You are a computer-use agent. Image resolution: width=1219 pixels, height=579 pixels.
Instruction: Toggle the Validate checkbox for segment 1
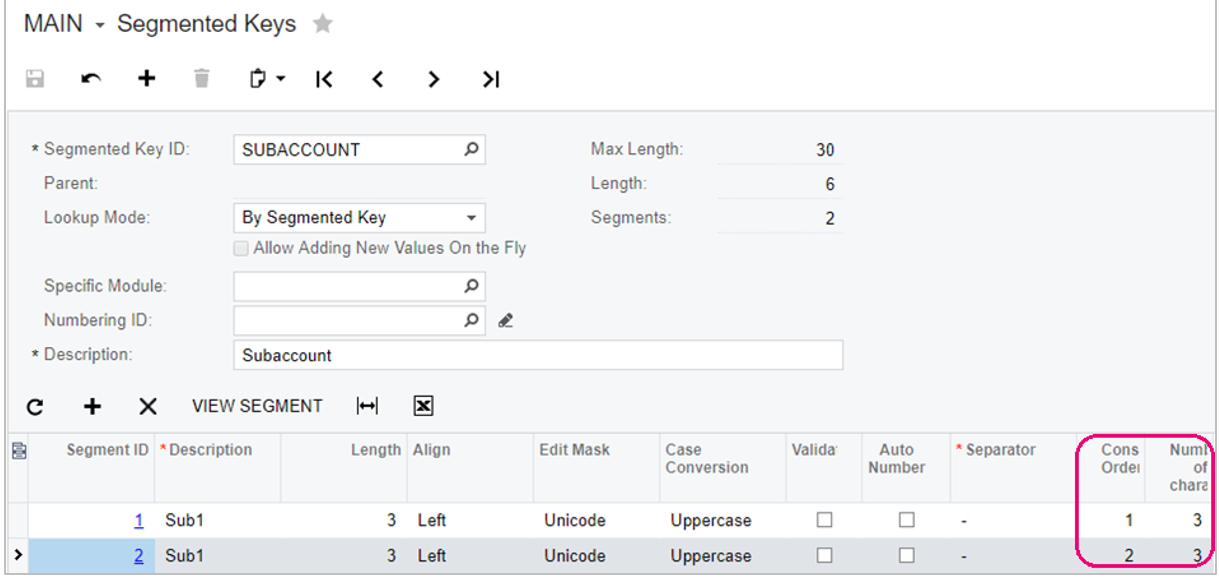824,520
